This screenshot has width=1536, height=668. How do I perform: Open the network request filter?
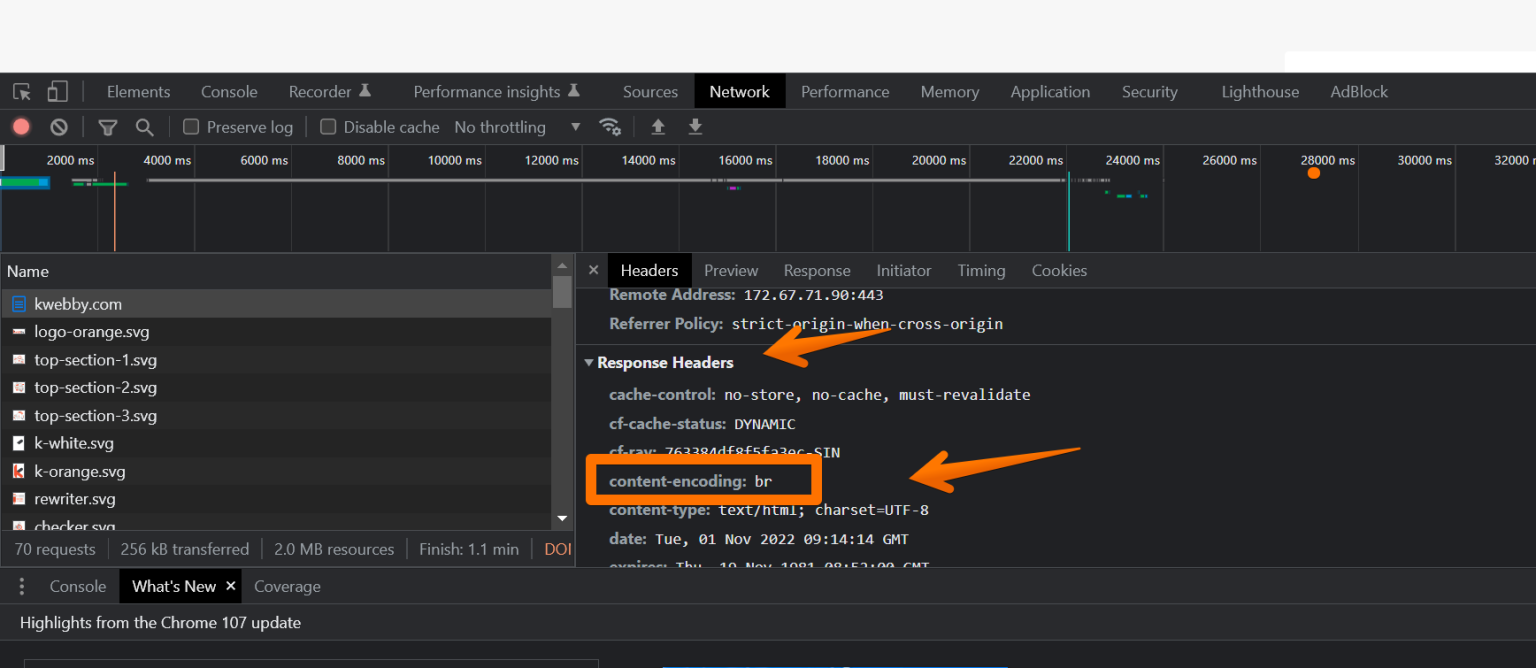pos(107,126)
